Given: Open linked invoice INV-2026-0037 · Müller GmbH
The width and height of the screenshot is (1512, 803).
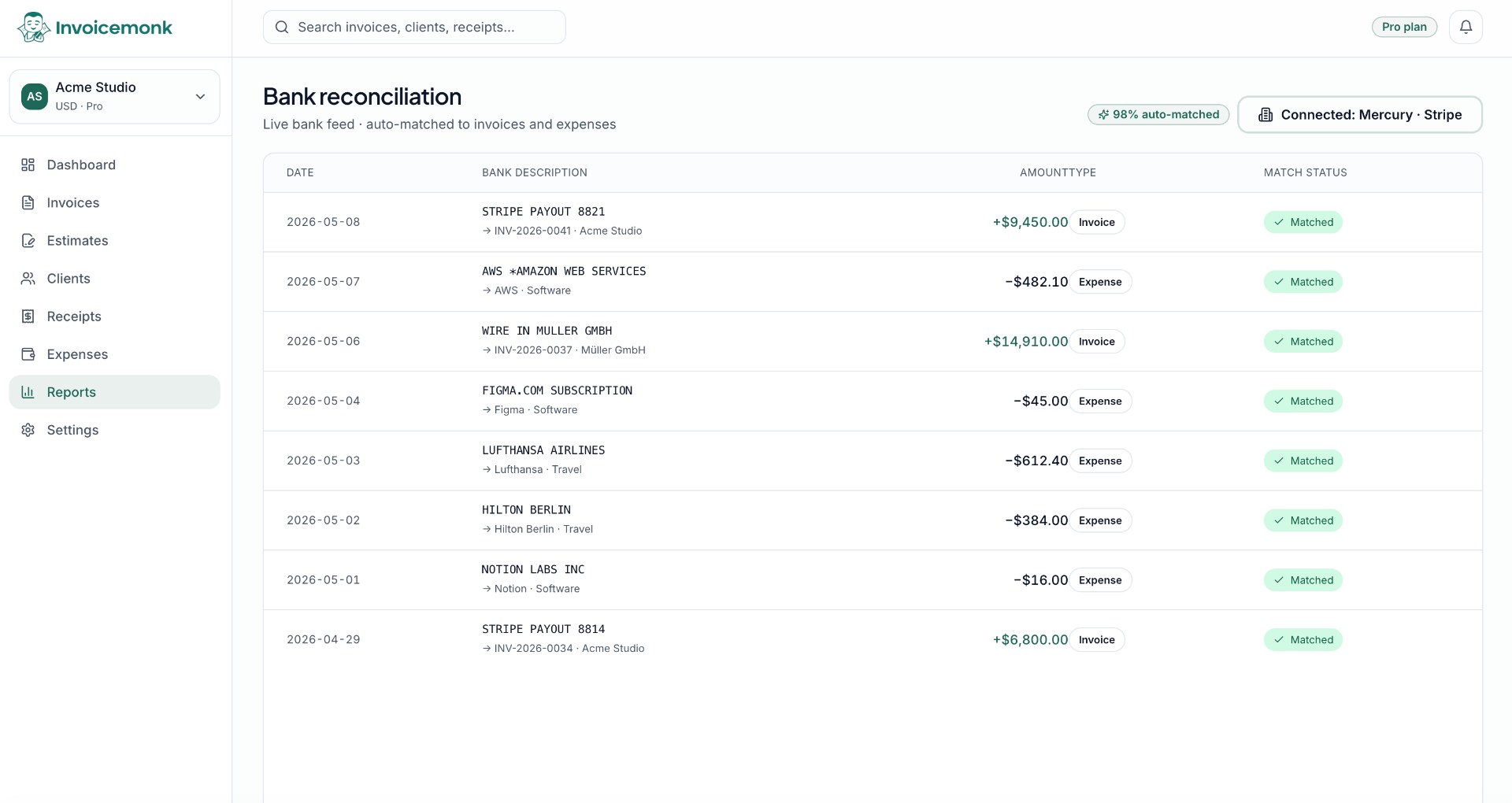Looking at the screenshot, I should [564, 350].
